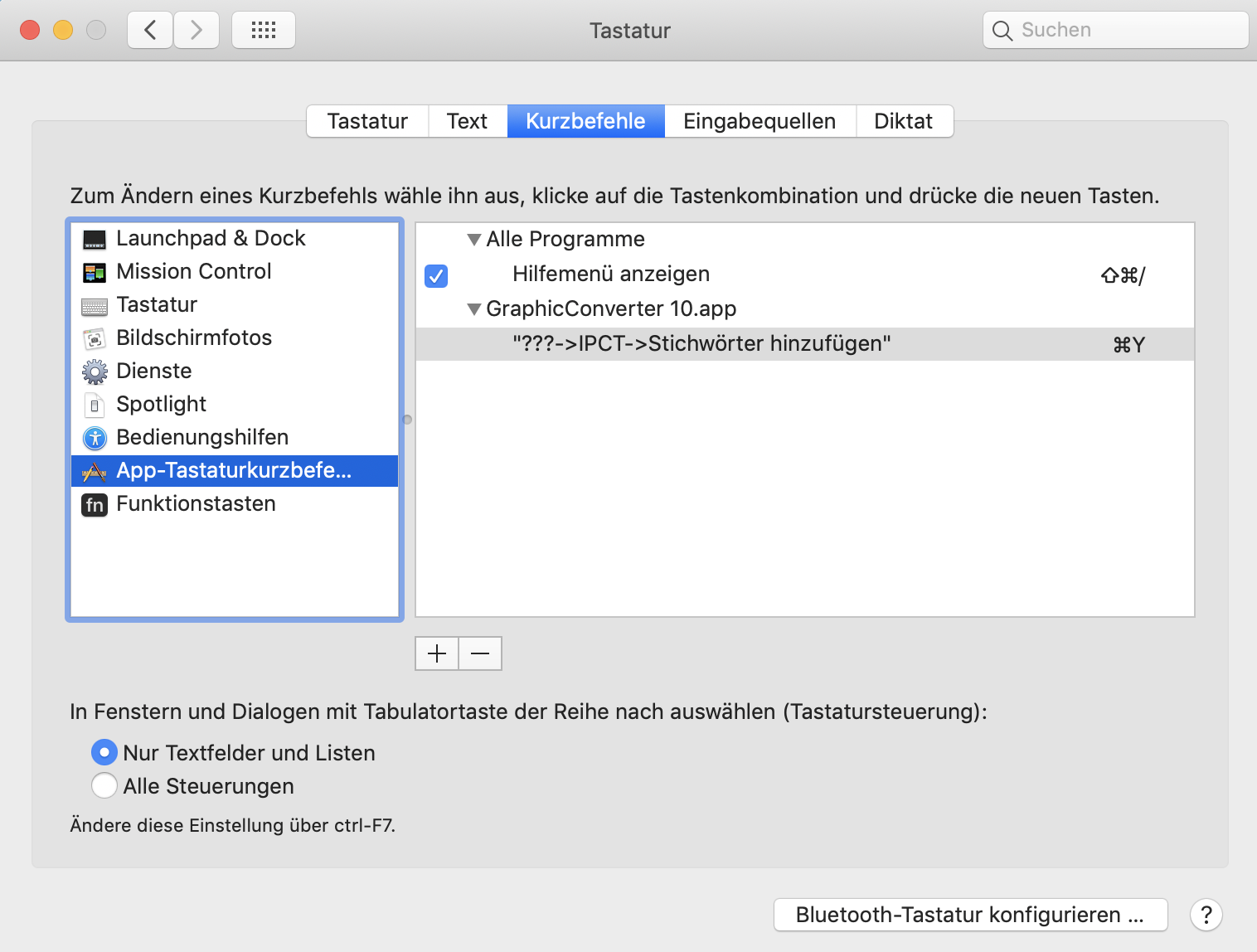Image resolution: width=1257 pixels, height=952 pixels.
Task: Select the Kurzbefehle tab
Action: click(585, 121)
